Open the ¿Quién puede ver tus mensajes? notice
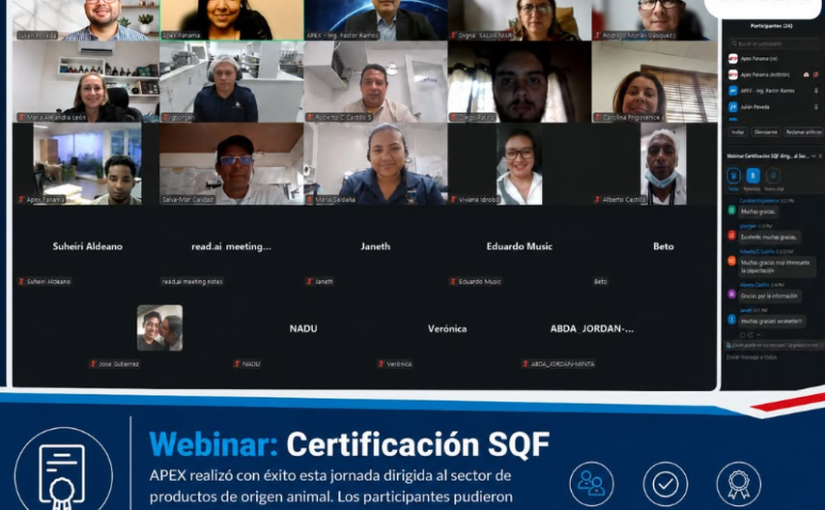The width and height of the screenshot is (825, 510). point(772,345)
